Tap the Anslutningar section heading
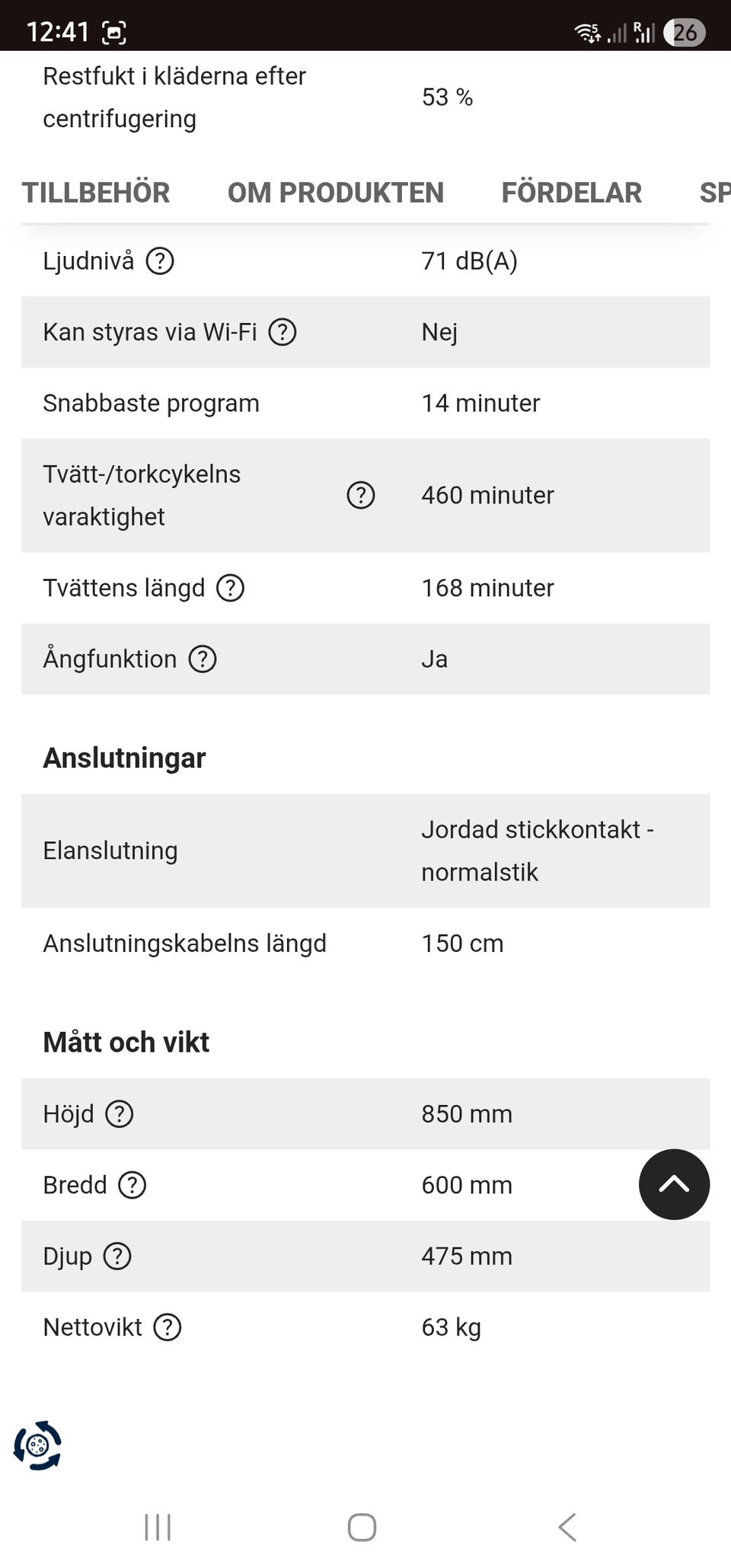Viewport: 731px width, 1568px height. [x=124, y=758]
